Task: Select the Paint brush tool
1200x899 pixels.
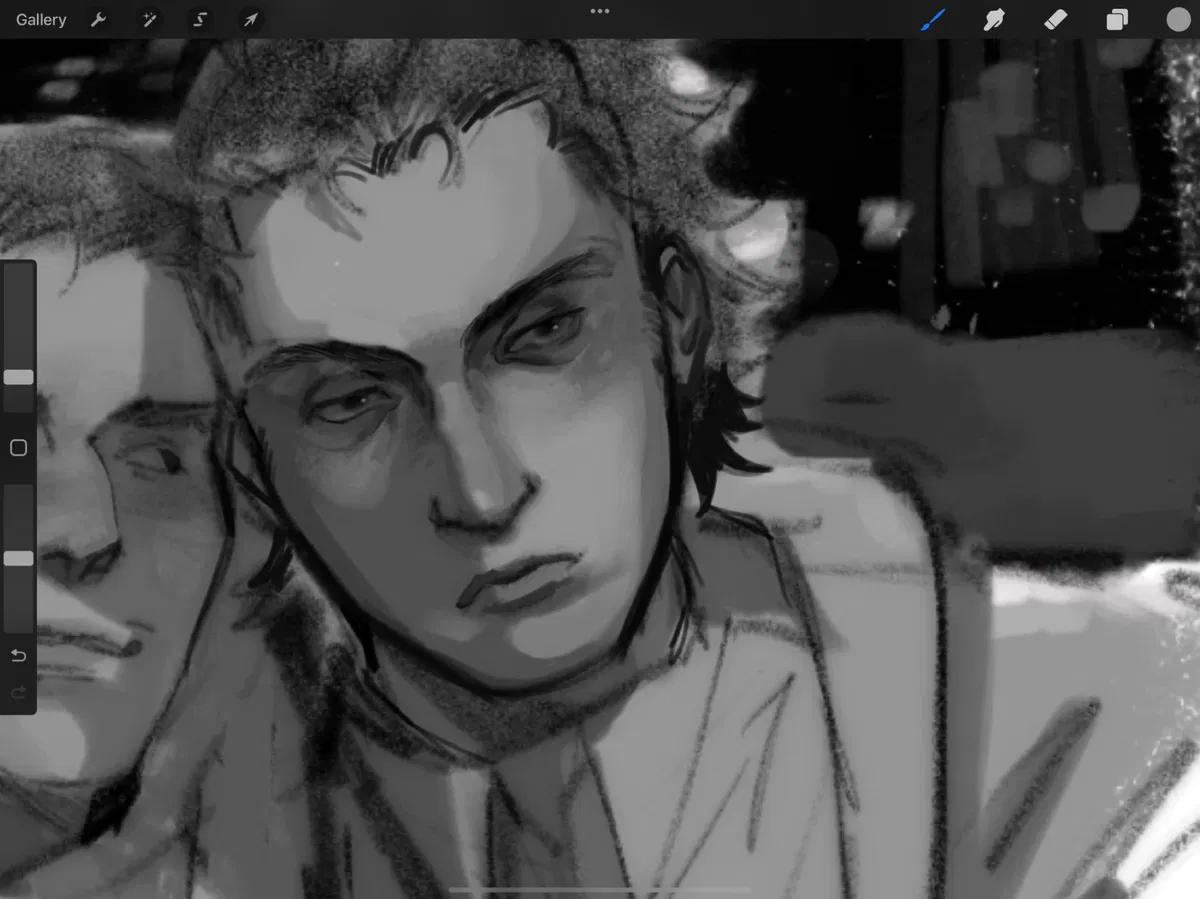Action: pyautogui.click(x=932, y=19)
